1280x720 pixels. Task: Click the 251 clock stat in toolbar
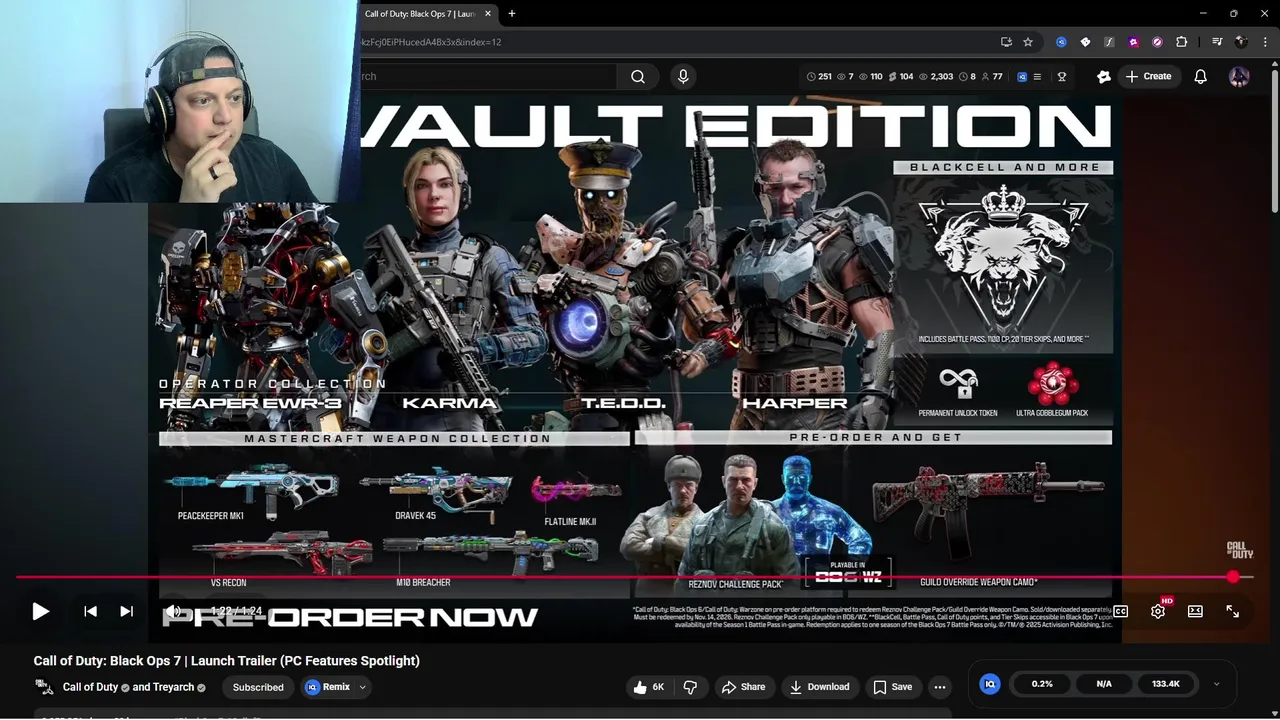click(819, 77)
